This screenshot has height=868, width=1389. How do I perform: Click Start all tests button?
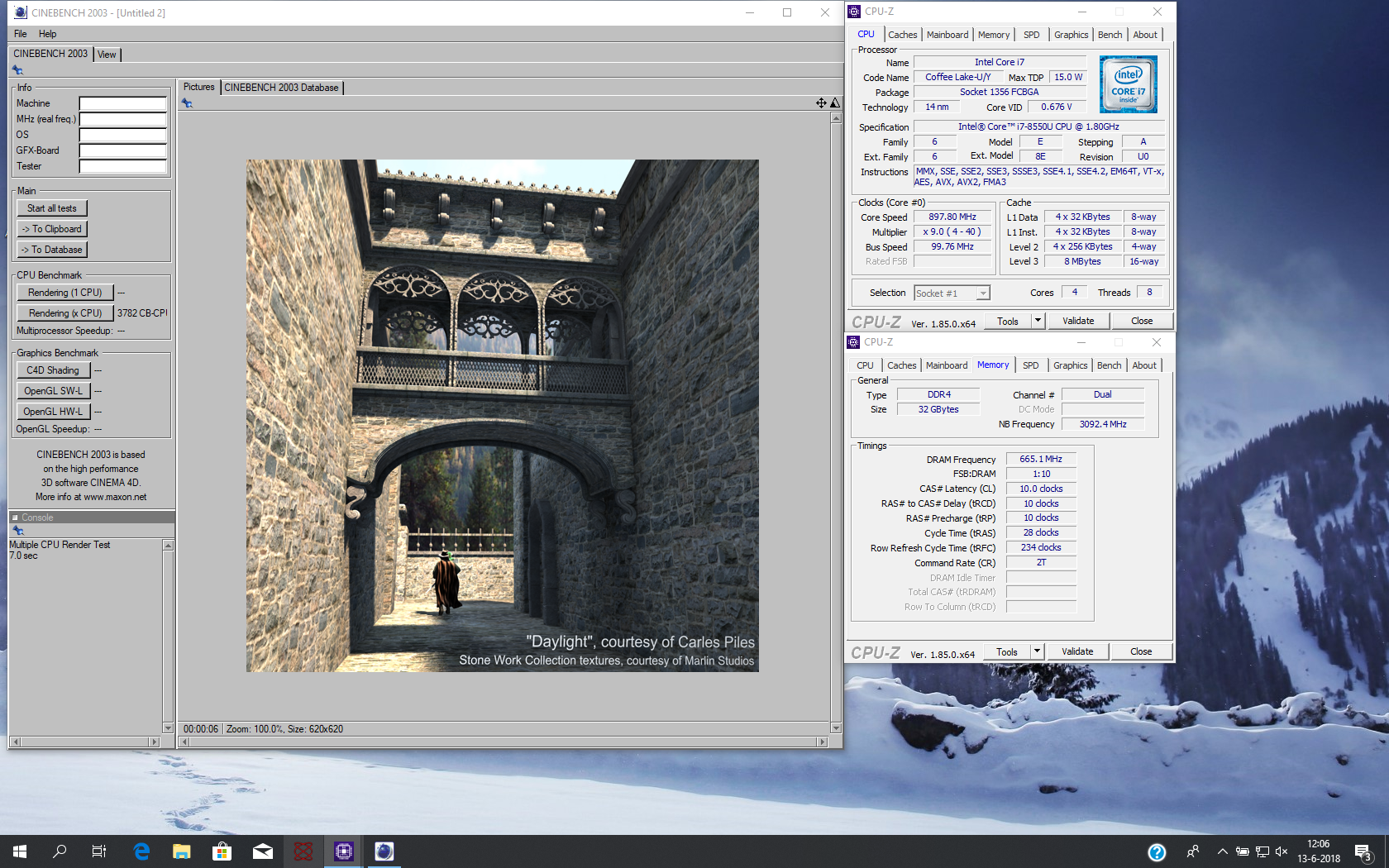52,208
